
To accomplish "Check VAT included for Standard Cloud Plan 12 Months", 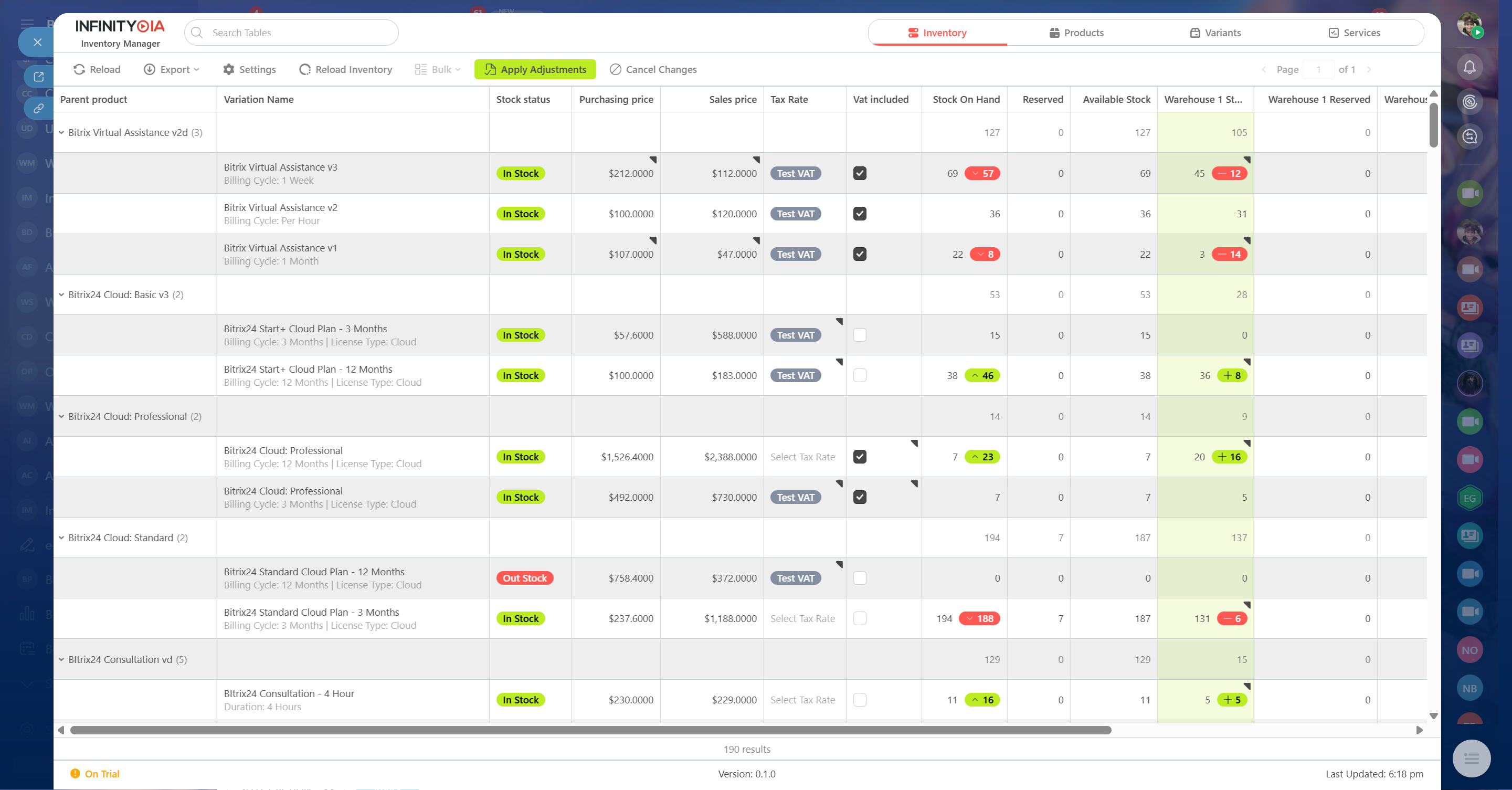I will pos(859,578).
